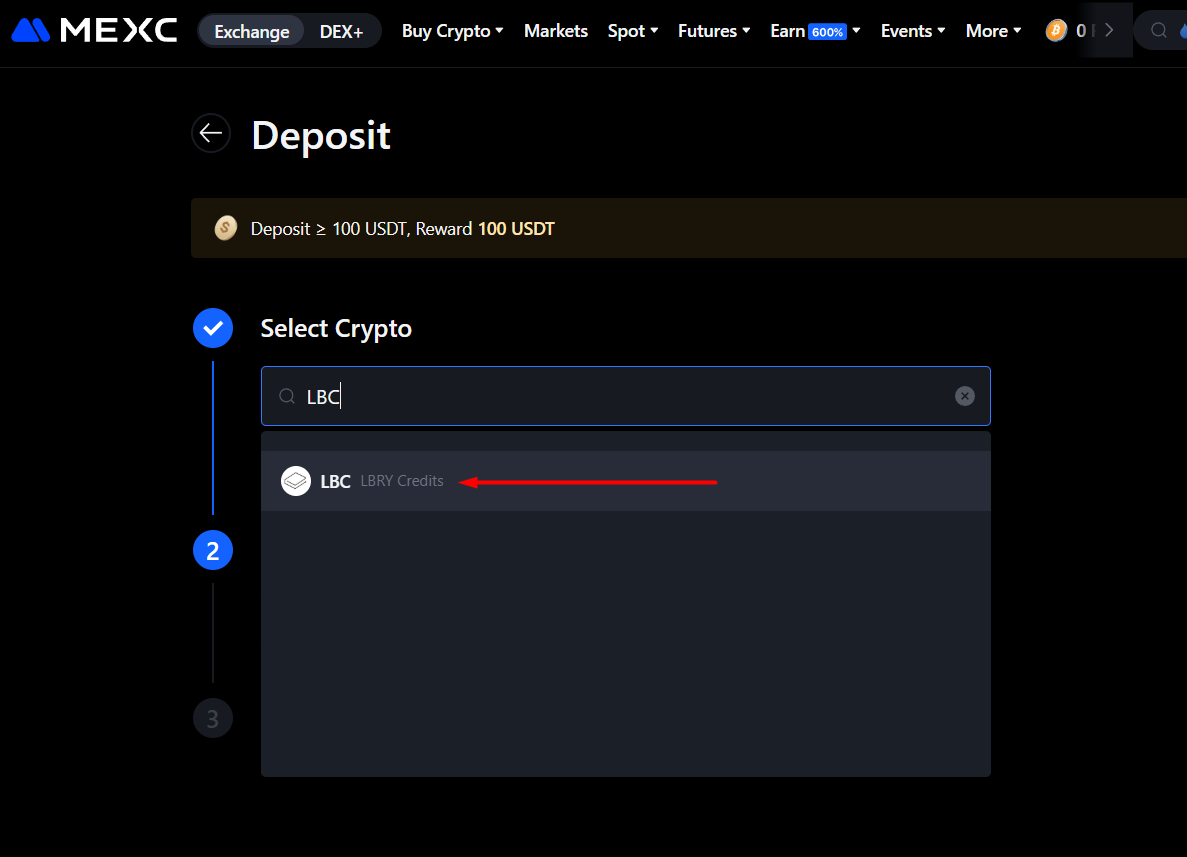Select LBC LBRY Credits from results
The height and width of the screenshot is (857, 1187).
coord(626,481)
